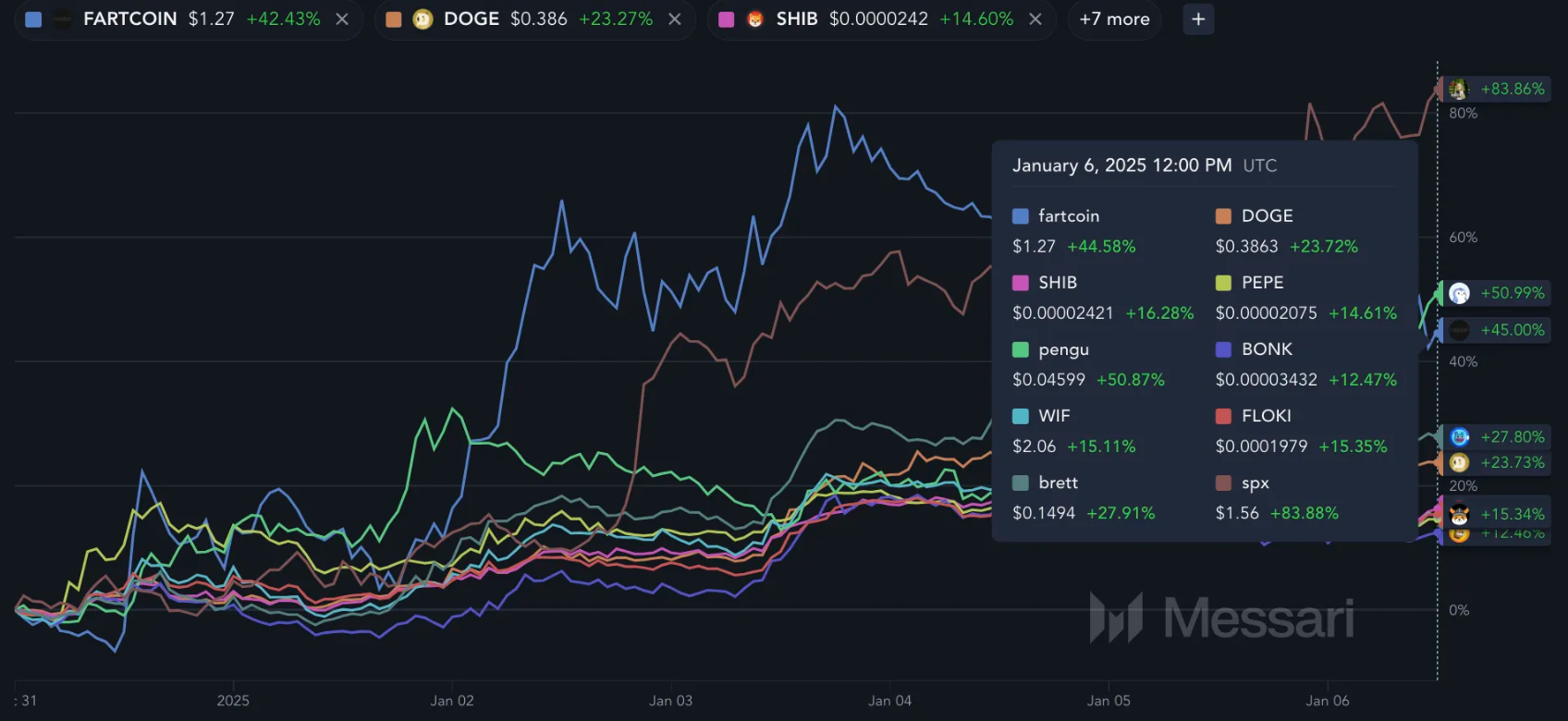Click spx +83.88% value in tooltip

click(1305, 513)
